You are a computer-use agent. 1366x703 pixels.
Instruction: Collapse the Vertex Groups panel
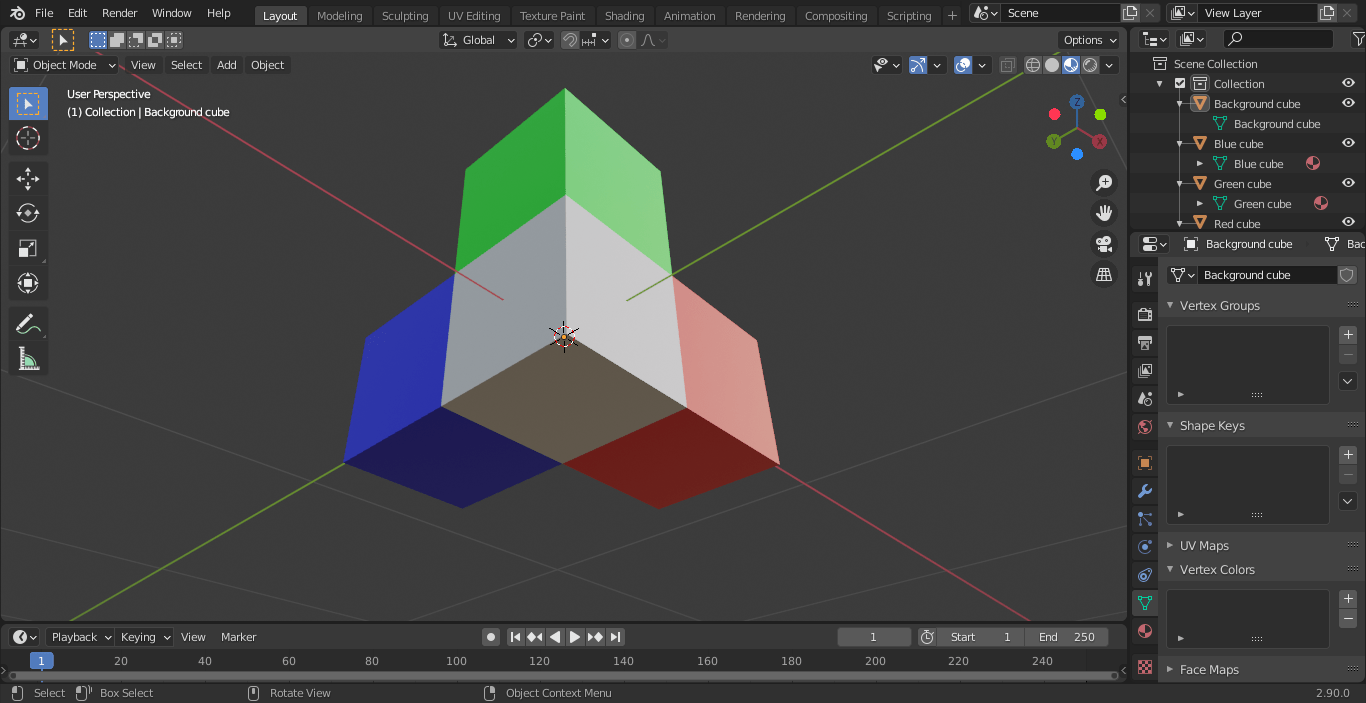[1219, 306]
